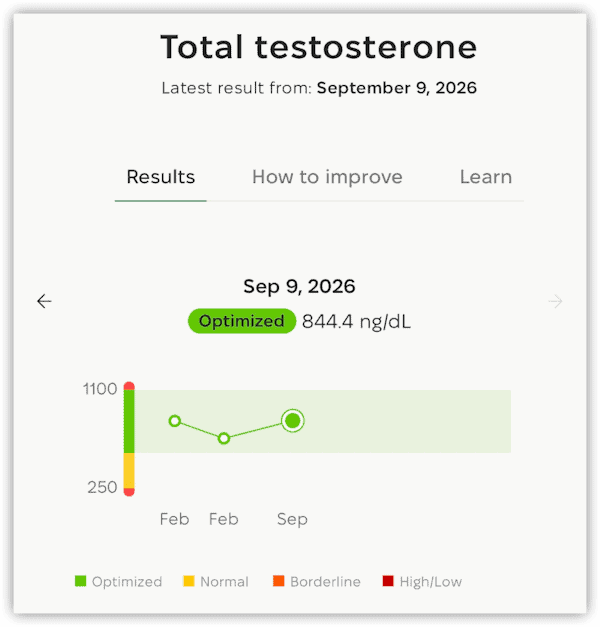Switch to the Learn tab
The height and width of the screenshot is (627, 600).
(486, 177)
